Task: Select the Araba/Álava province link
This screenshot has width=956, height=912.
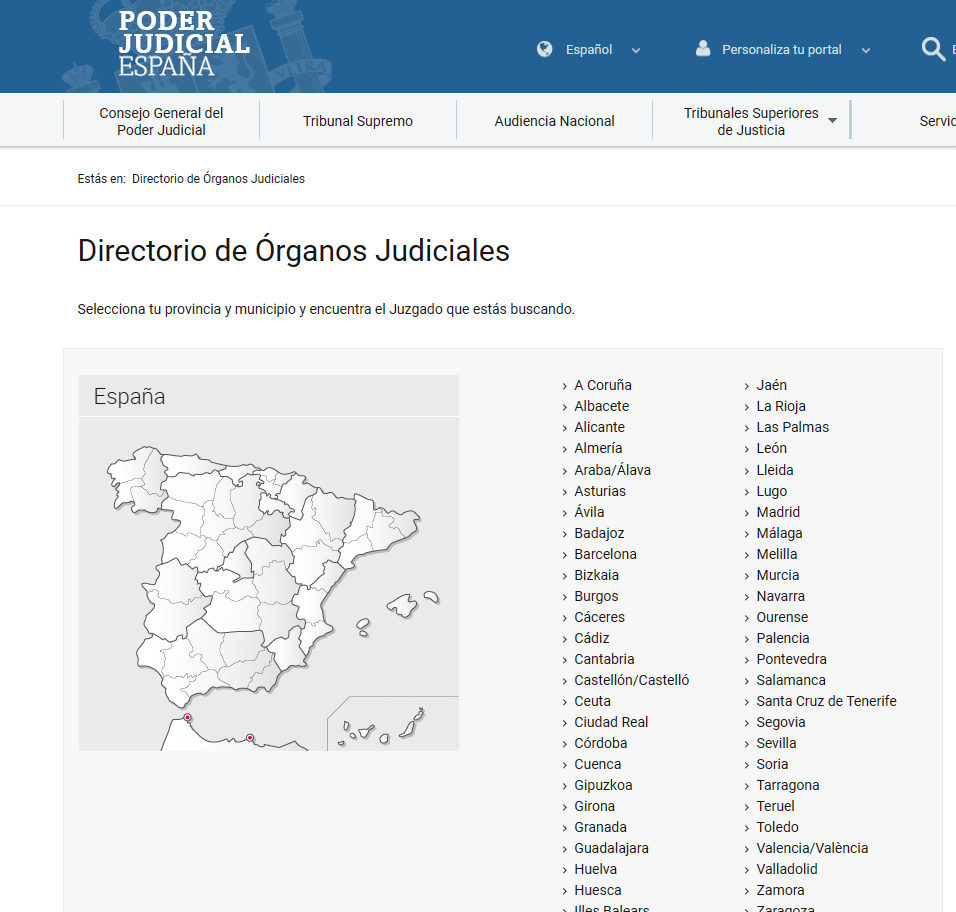Action: coord(612,470)
